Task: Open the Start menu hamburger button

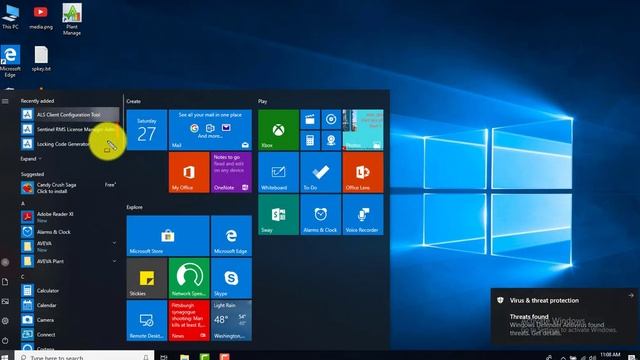Action: coord(5,101)
